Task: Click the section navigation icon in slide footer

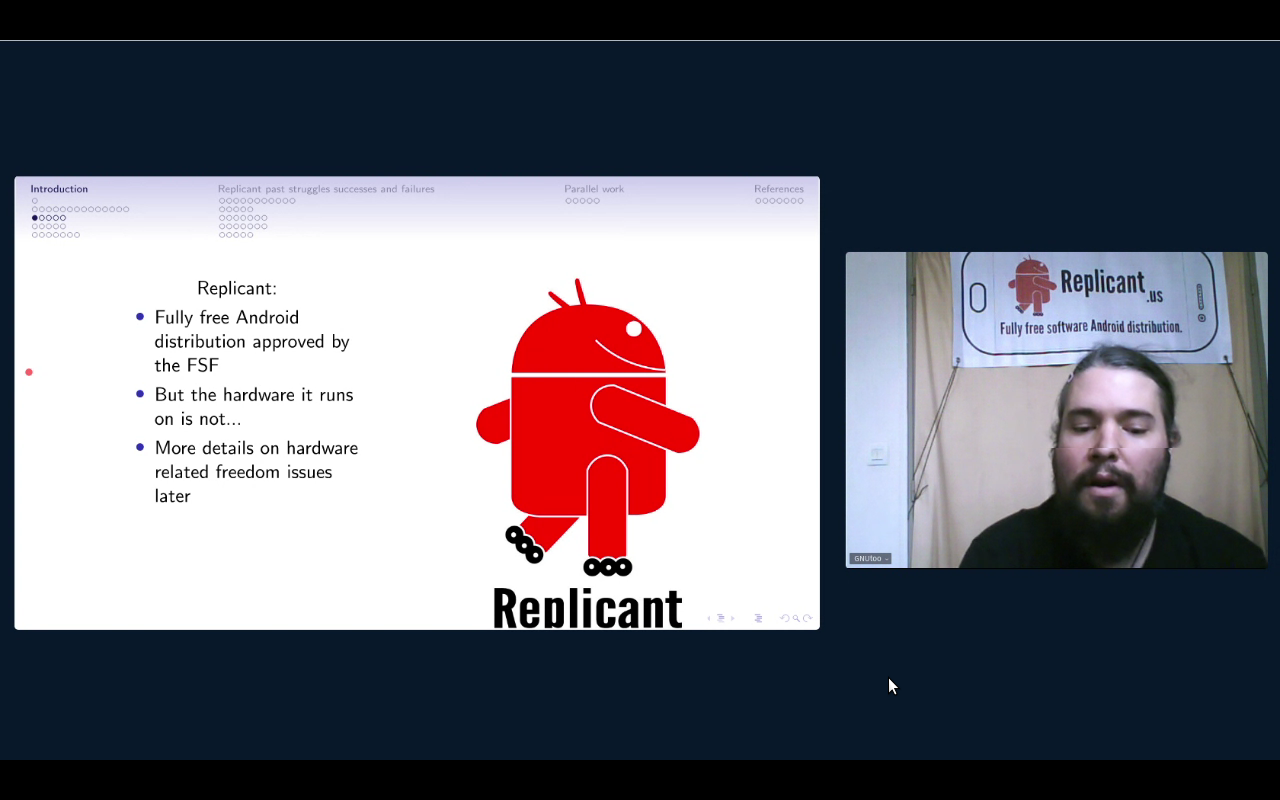Action: tap(758, 618)
